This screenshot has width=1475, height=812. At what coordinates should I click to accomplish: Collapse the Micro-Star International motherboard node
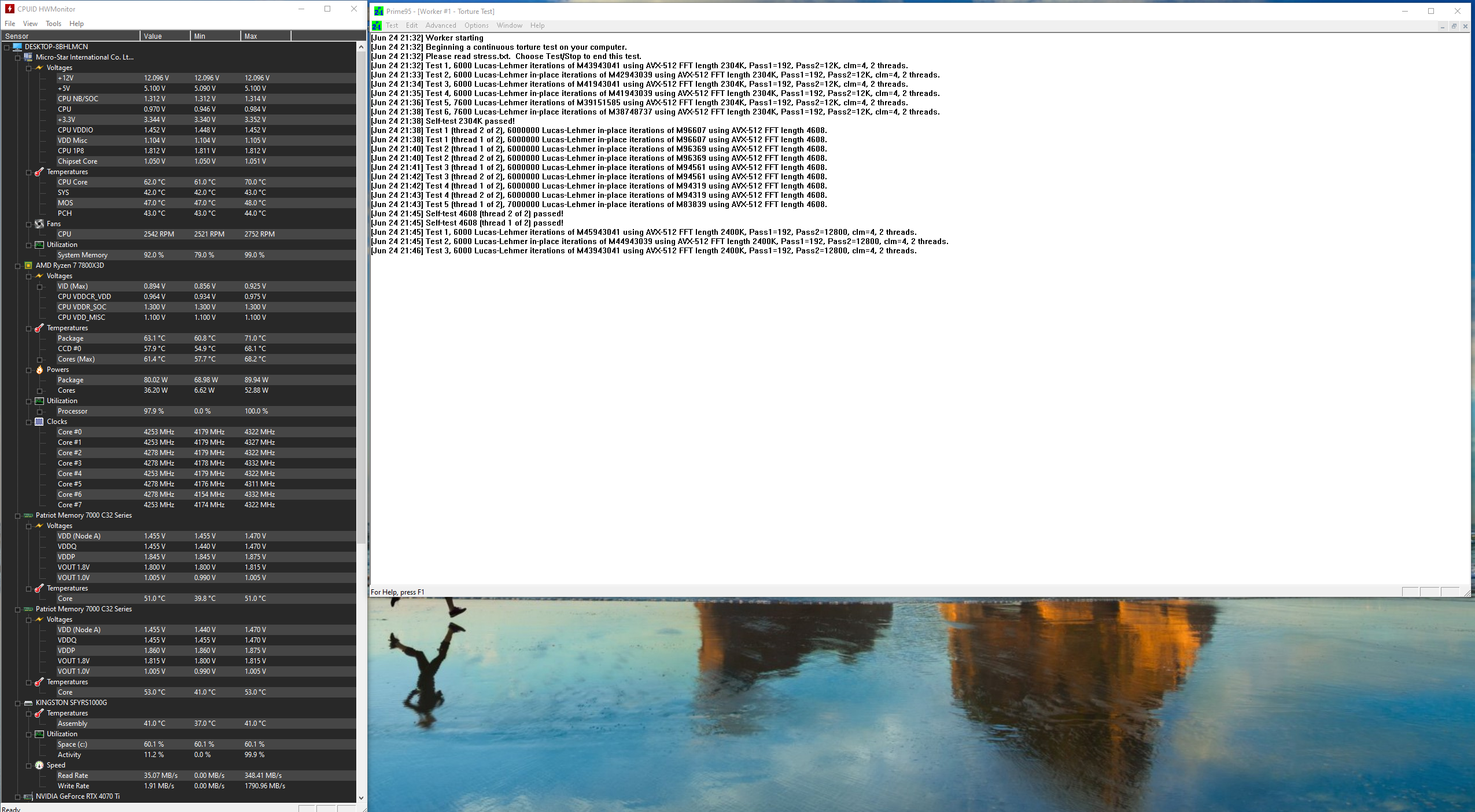point(18,57)
